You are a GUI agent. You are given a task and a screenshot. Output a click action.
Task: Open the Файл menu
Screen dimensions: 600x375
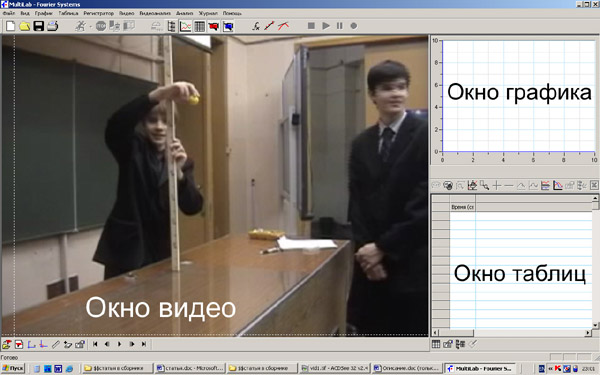click(8, 13)
